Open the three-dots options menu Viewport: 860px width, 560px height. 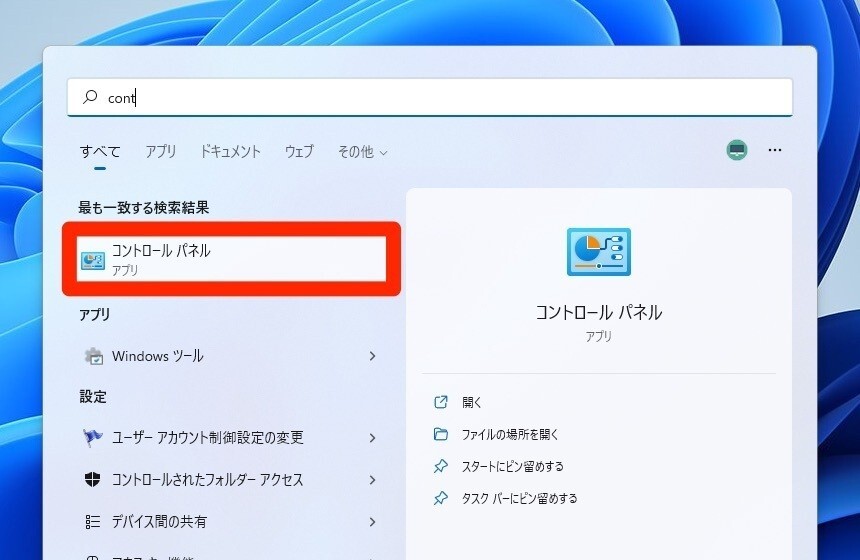point(774,150)
